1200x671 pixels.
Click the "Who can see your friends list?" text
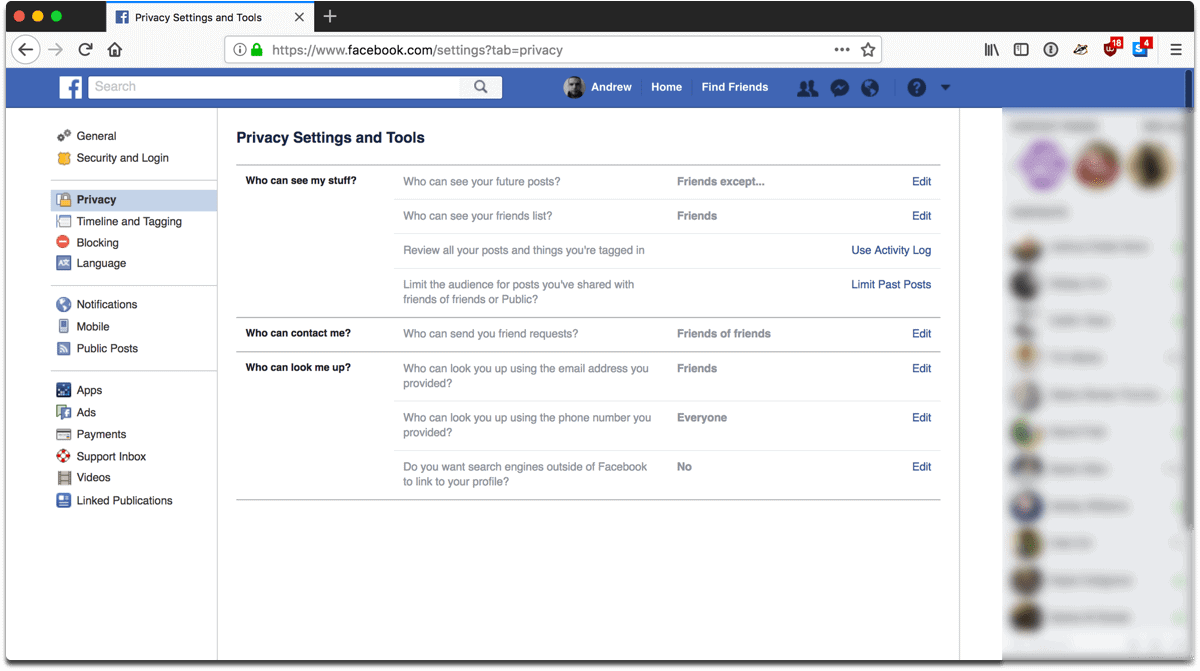coord(478,216)
